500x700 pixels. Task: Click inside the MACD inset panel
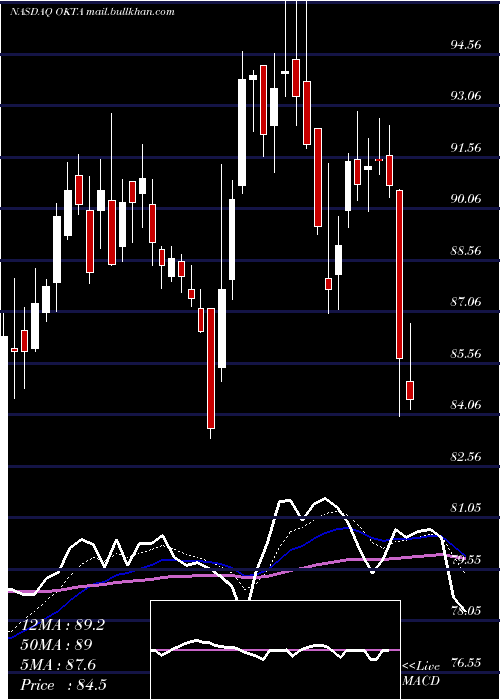275,650
